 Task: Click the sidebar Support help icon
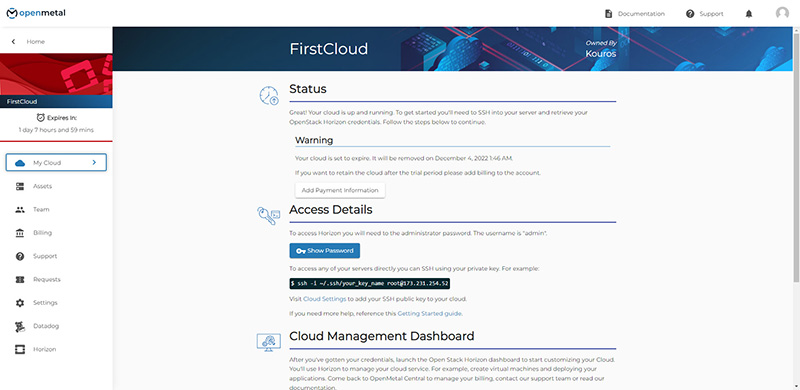20,256
